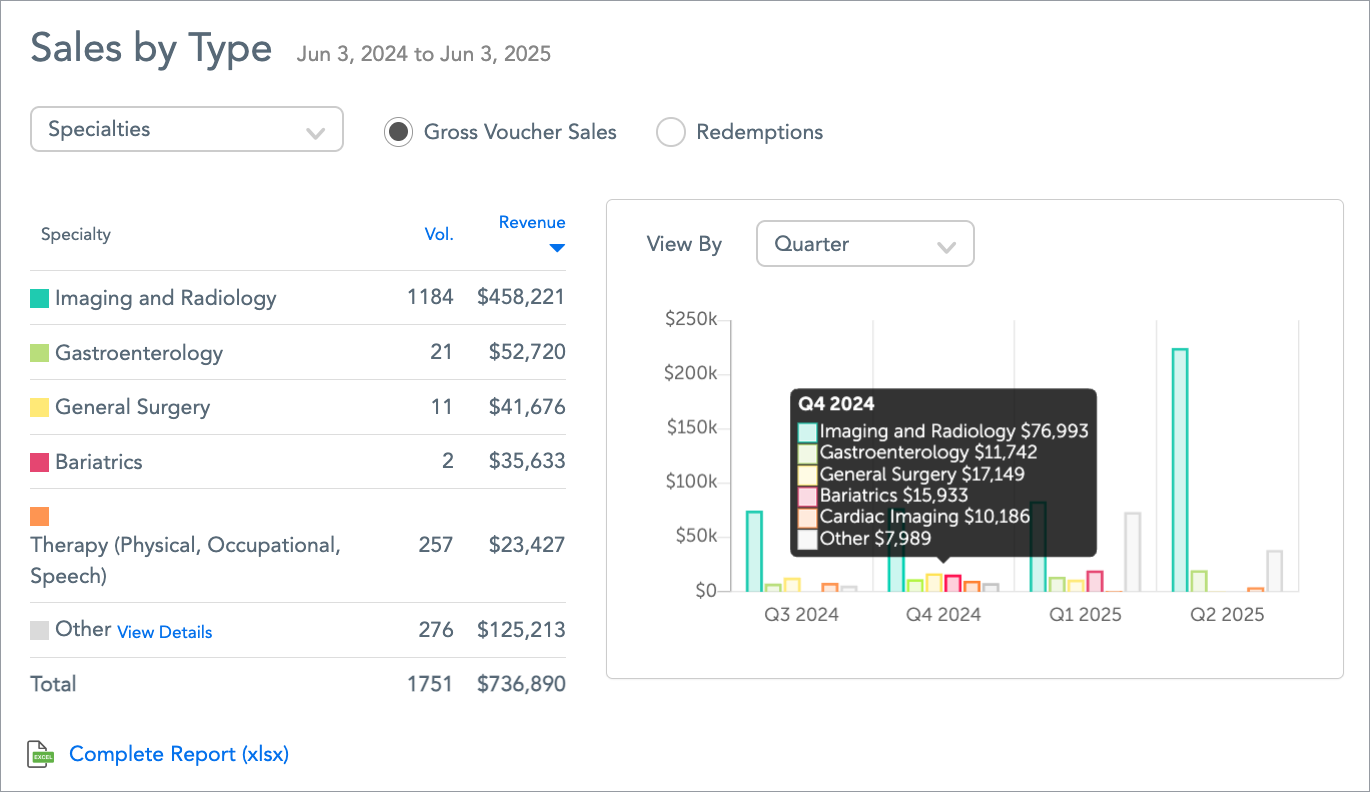Select the Gross Voucher Sales radio button
The image size is (1370, 792).
point(398,132)
